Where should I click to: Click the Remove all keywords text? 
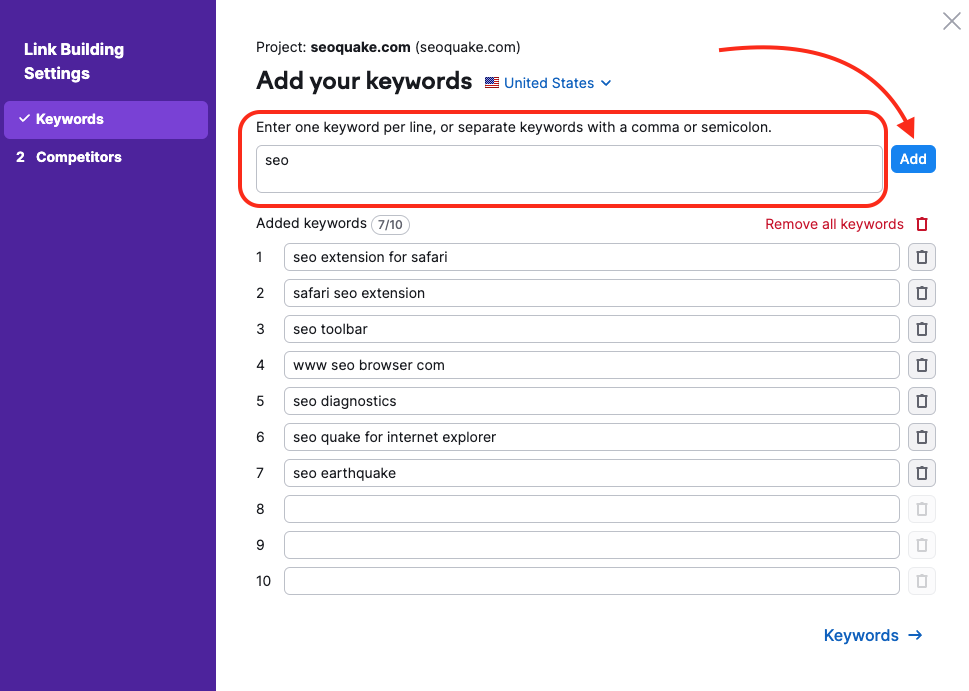833,224
